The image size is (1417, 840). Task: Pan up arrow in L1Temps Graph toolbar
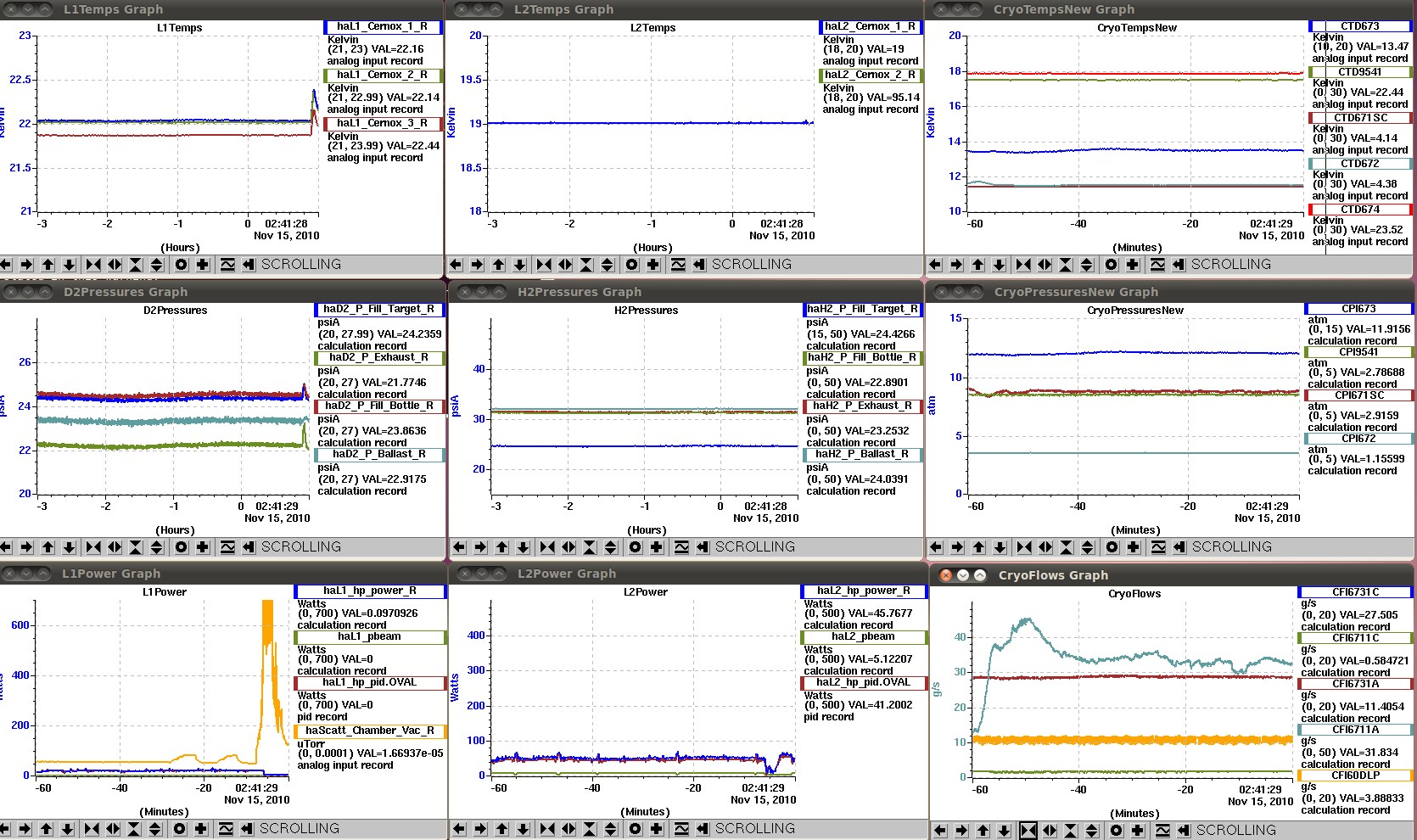[x=48, y=265]
